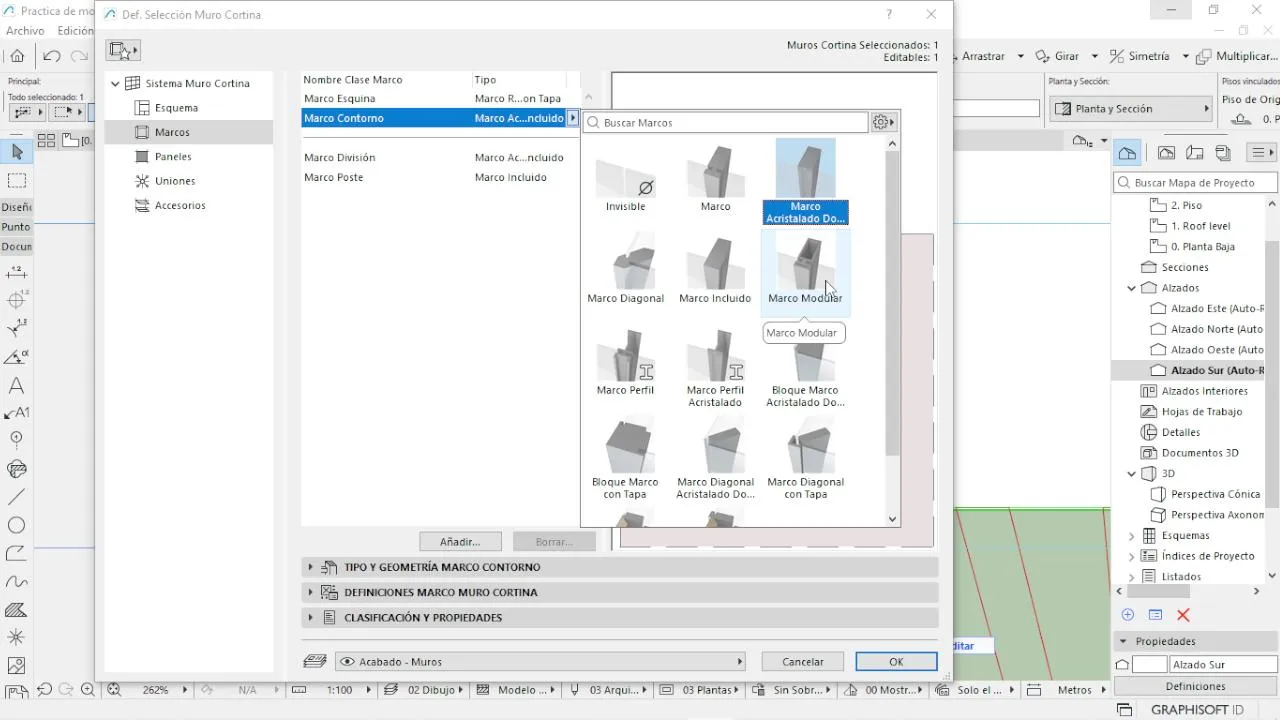Open Alzado Sur elevation
1280x720 pixels.
tap(1208, 370)
